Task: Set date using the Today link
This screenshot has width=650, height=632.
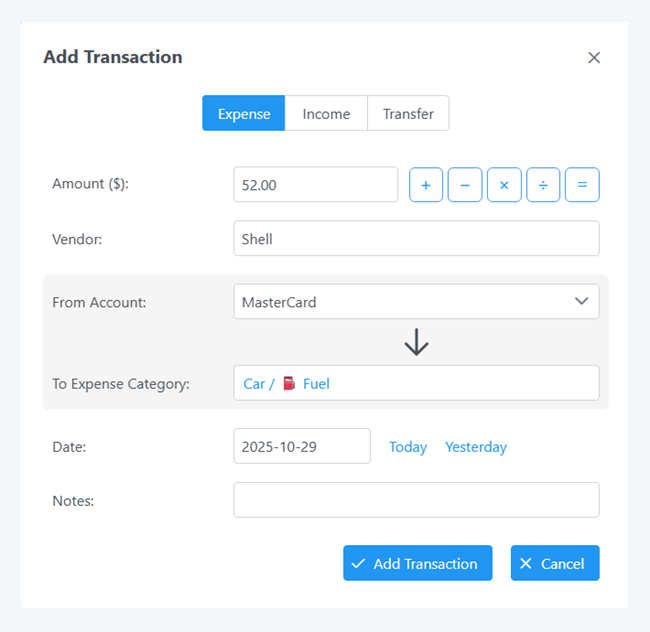Action: point(408,447)
